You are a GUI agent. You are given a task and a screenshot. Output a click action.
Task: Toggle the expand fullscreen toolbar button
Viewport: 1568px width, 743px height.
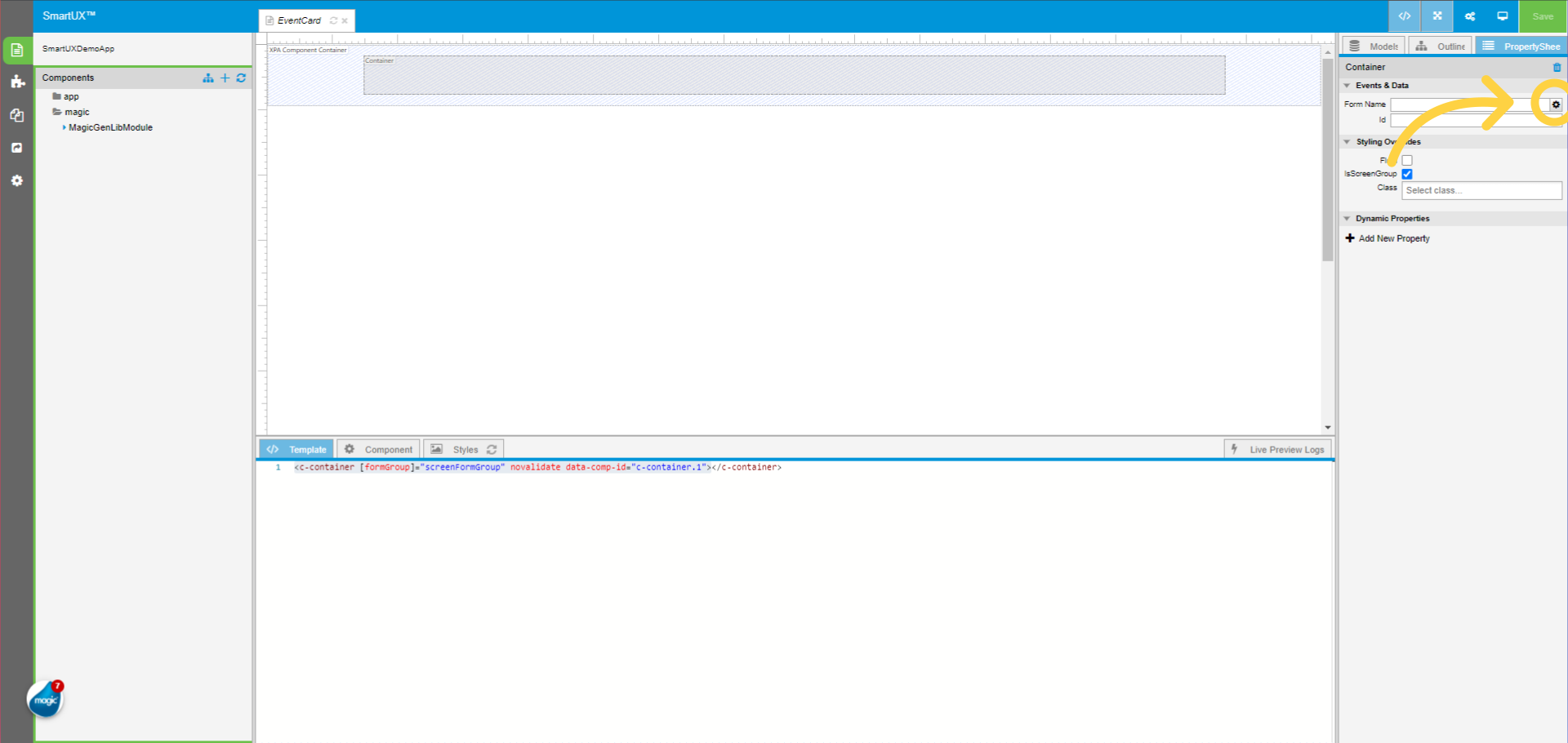pyautogui.click(x=1437, y=16)
